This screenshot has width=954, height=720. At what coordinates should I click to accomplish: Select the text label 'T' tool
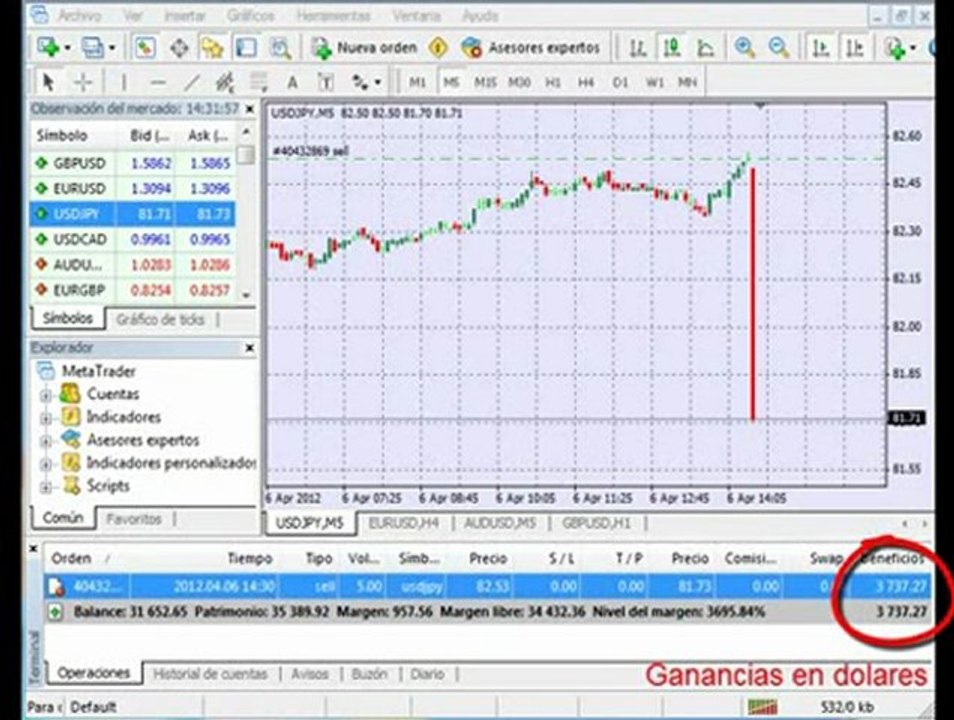point(326,82)
